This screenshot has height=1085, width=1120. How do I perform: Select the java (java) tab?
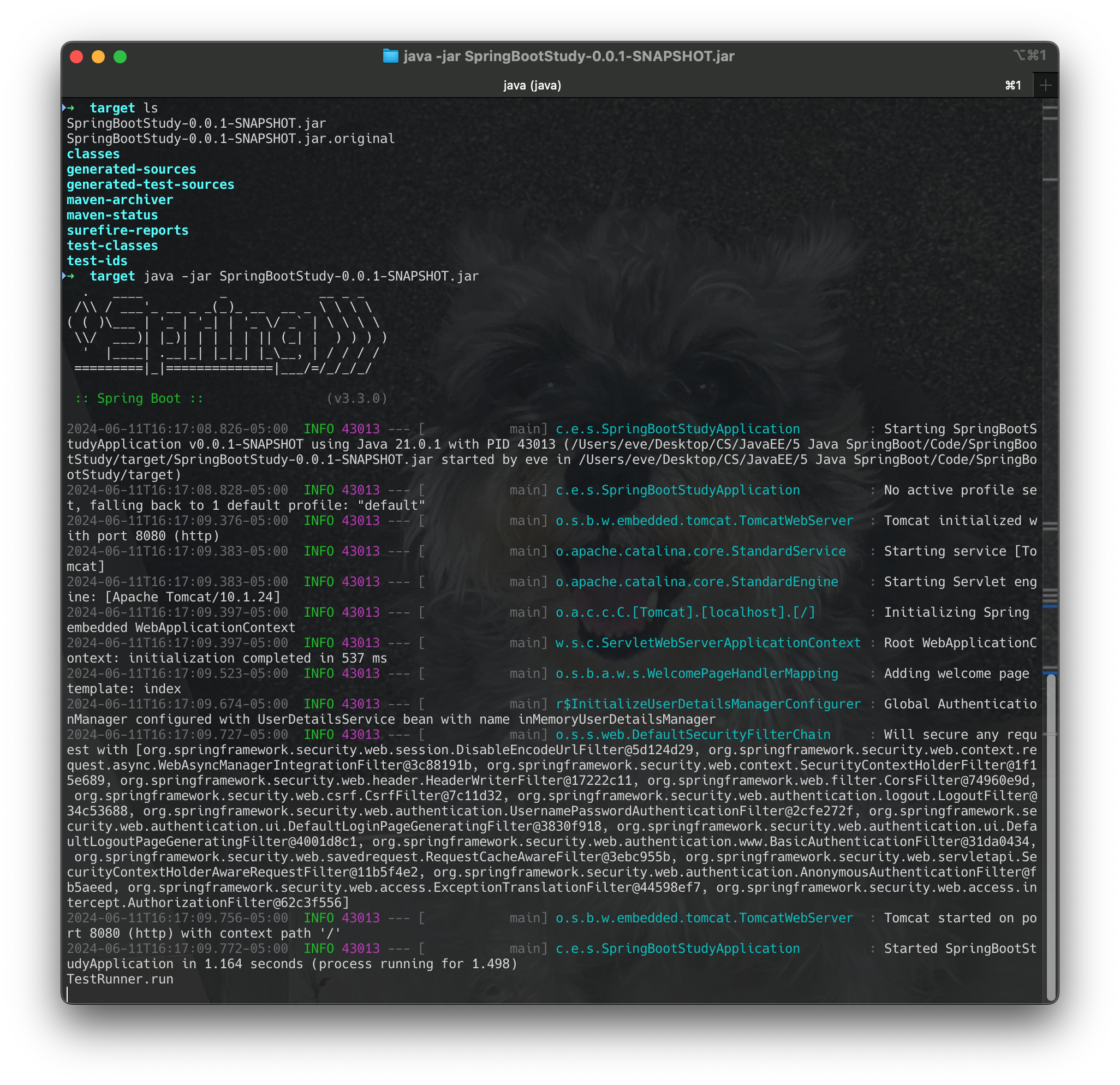pyautogui.click(x=532, y=85)
